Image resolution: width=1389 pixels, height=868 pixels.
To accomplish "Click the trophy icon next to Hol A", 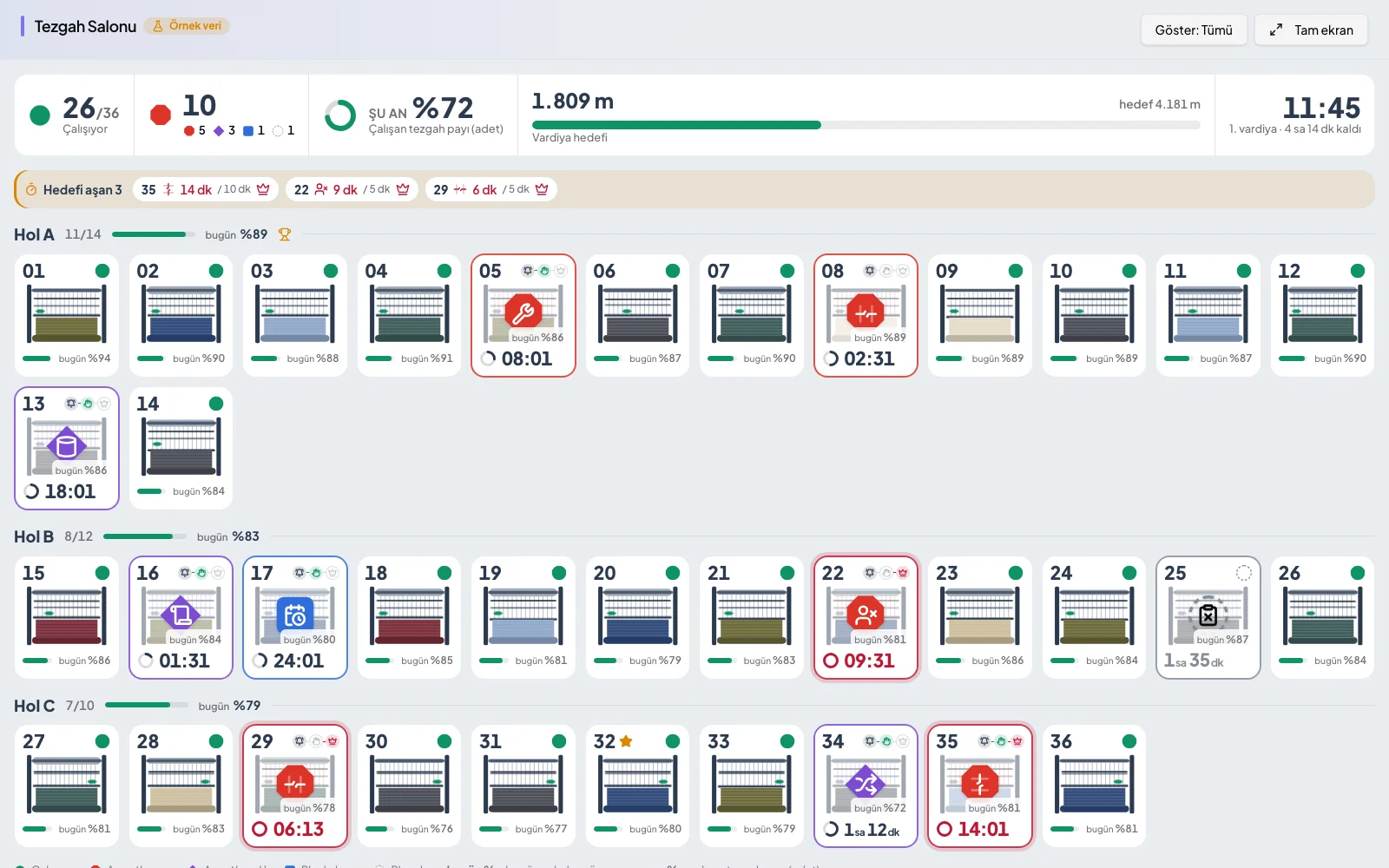I will click(285, 234).
